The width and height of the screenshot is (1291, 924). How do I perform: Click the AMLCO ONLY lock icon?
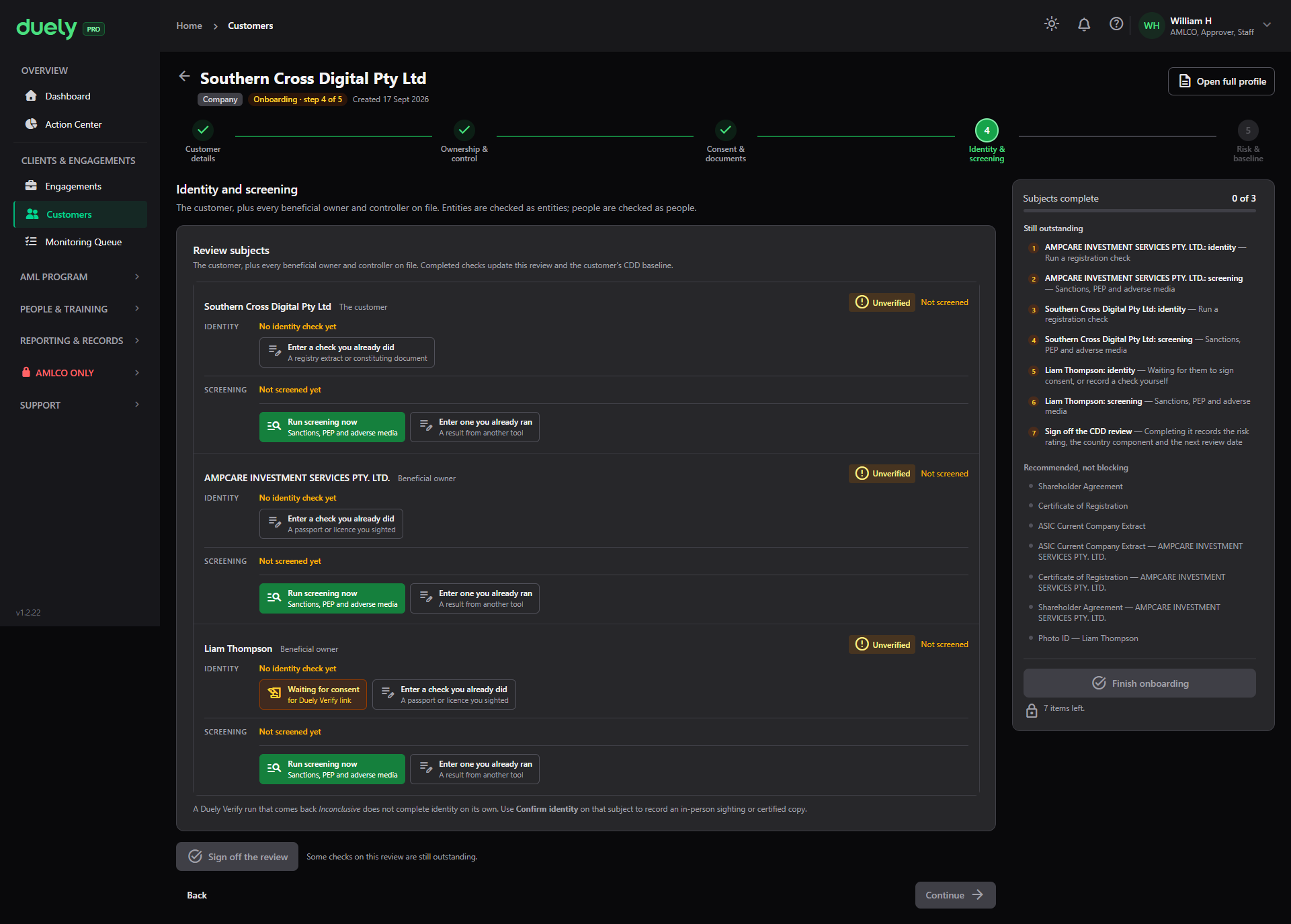click(x=26, y=372)
